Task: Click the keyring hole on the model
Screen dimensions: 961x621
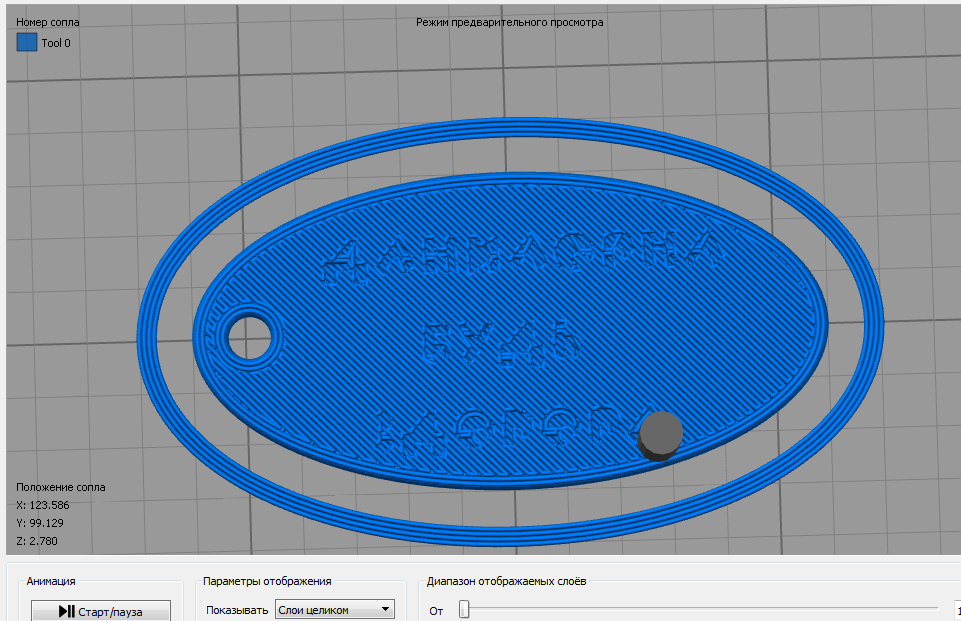Action: (x=247, y=337)
